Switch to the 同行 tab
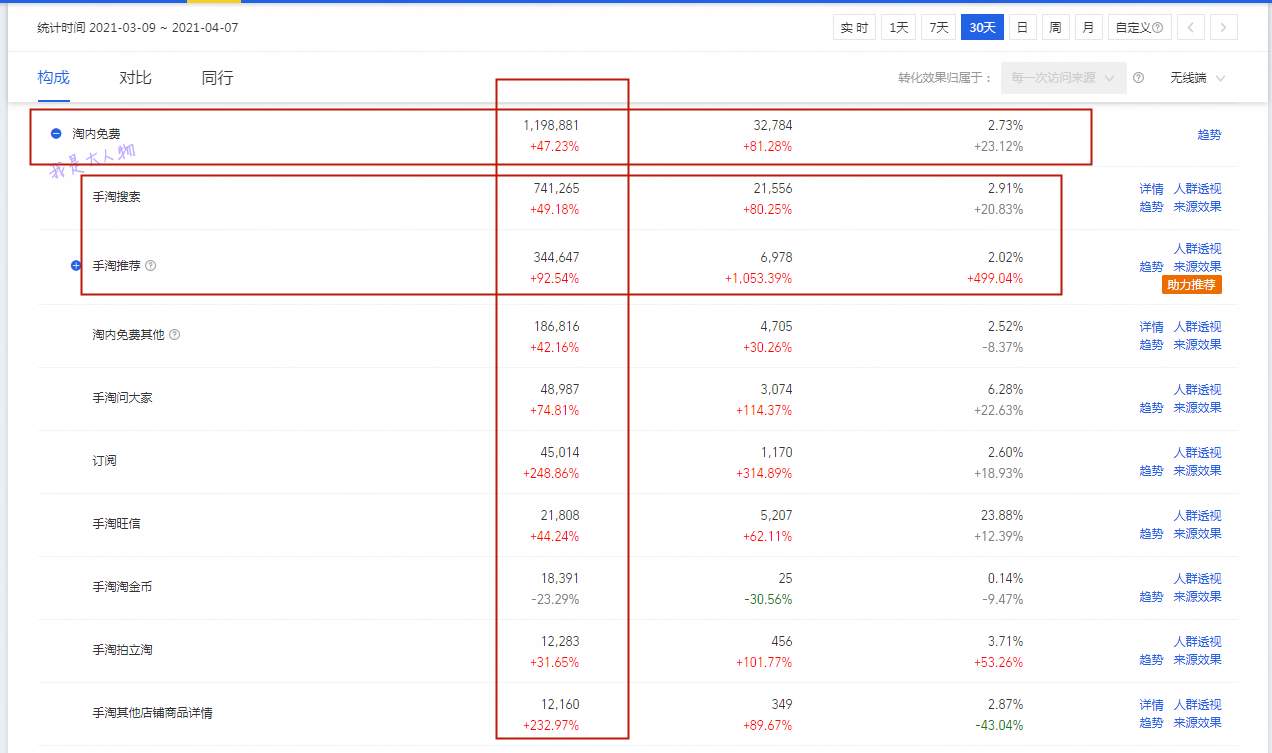1272x753 pixels. click(217, 78)
